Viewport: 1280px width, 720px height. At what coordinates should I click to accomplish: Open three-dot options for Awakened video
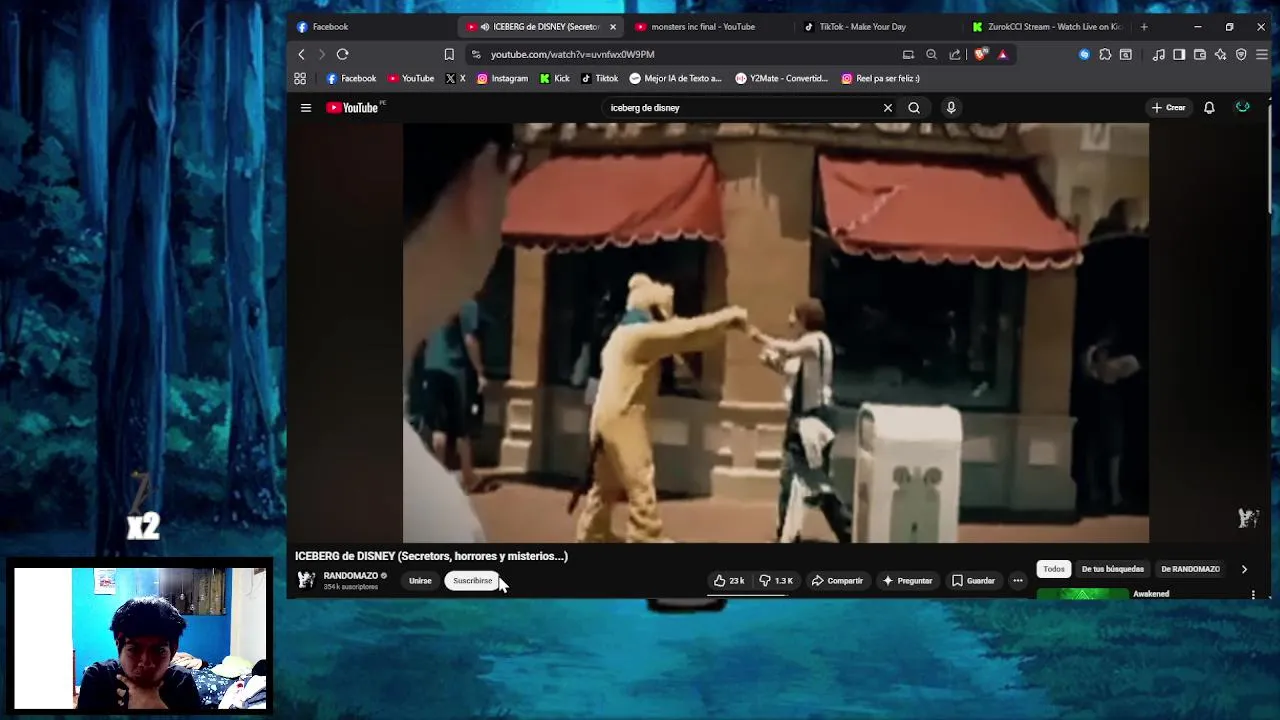tap(1253, 594)
